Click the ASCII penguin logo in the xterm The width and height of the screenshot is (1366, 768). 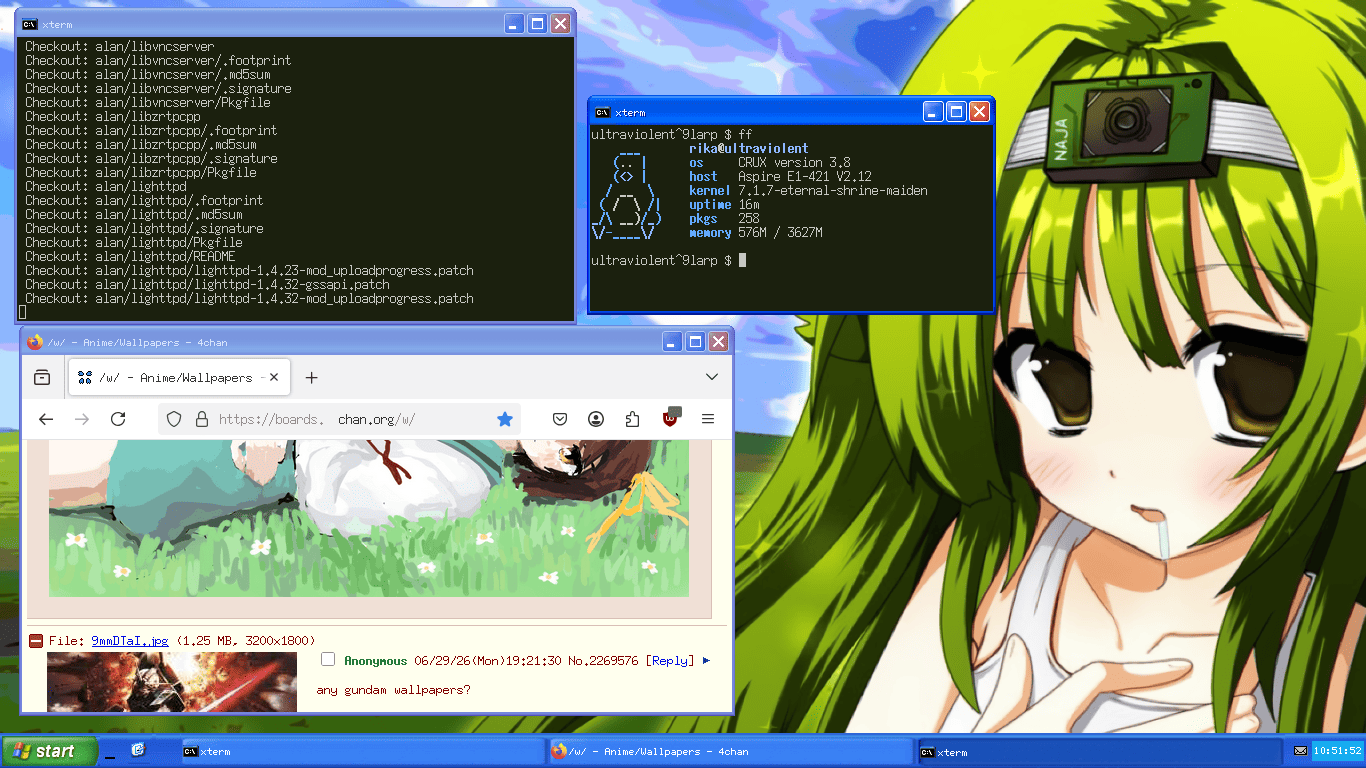tap(626, 197)
